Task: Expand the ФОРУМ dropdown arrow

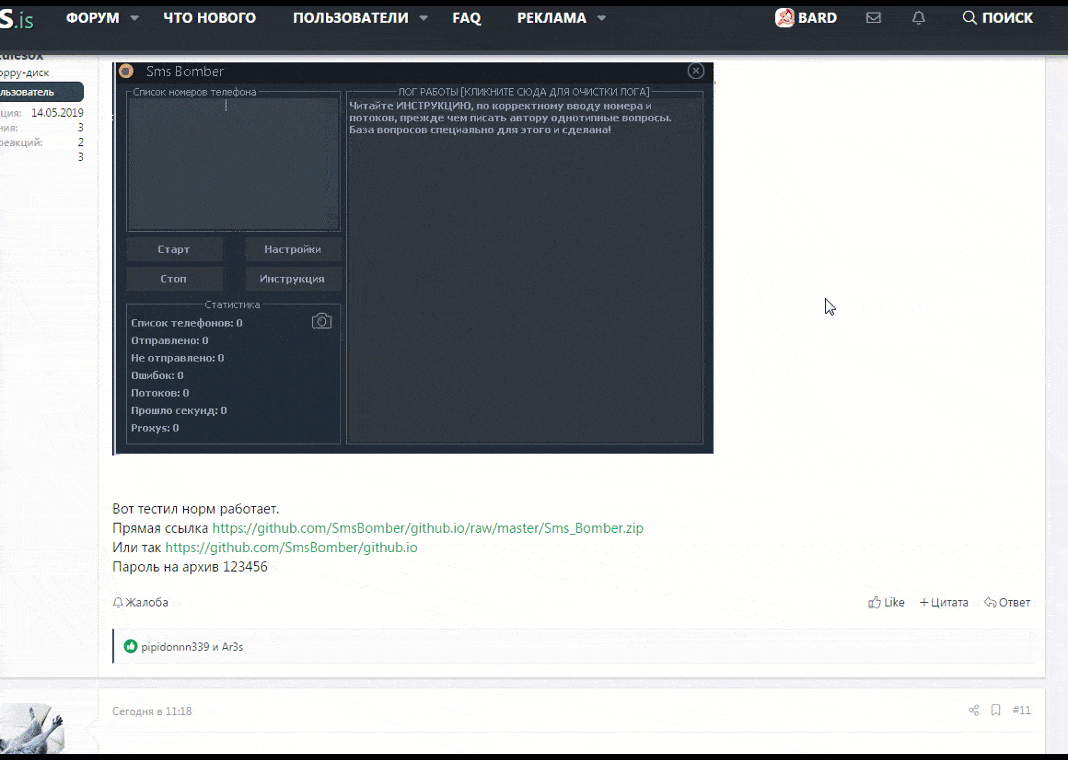Action: click(x=134, y=18)
